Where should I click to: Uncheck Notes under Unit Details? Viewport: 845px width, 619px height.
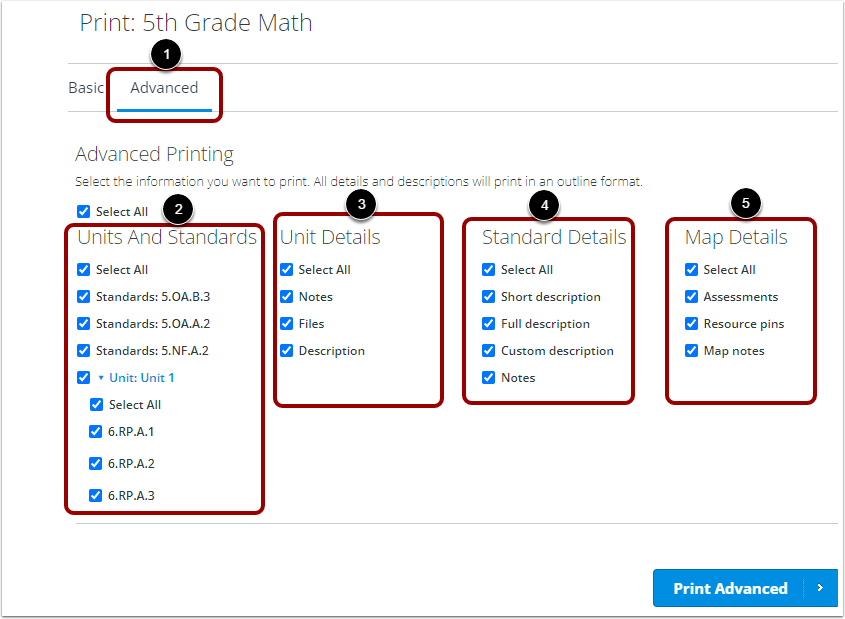[x=287, y=296]
